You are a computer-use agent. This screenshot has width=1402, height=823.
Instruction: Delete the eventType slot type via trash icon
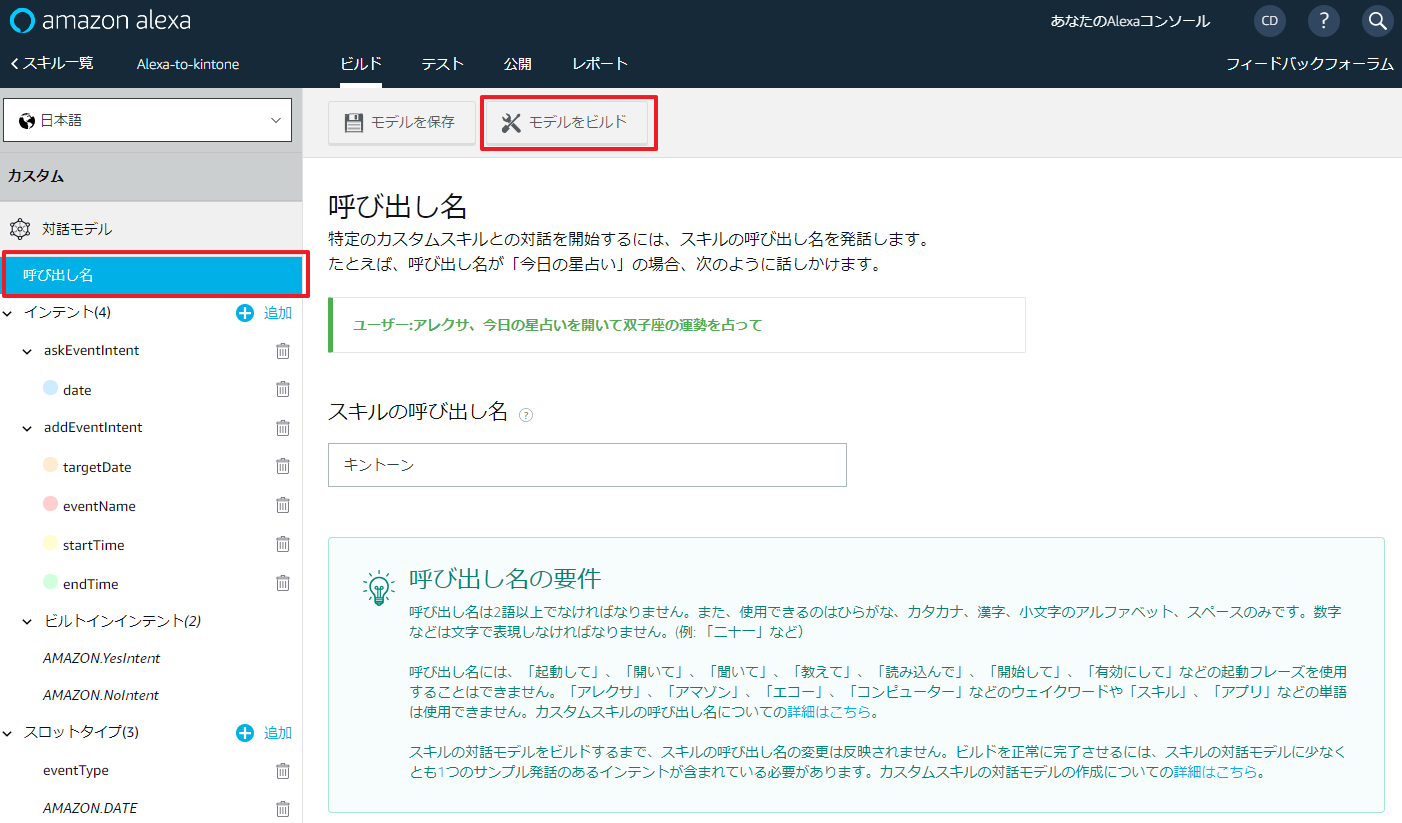283,771
